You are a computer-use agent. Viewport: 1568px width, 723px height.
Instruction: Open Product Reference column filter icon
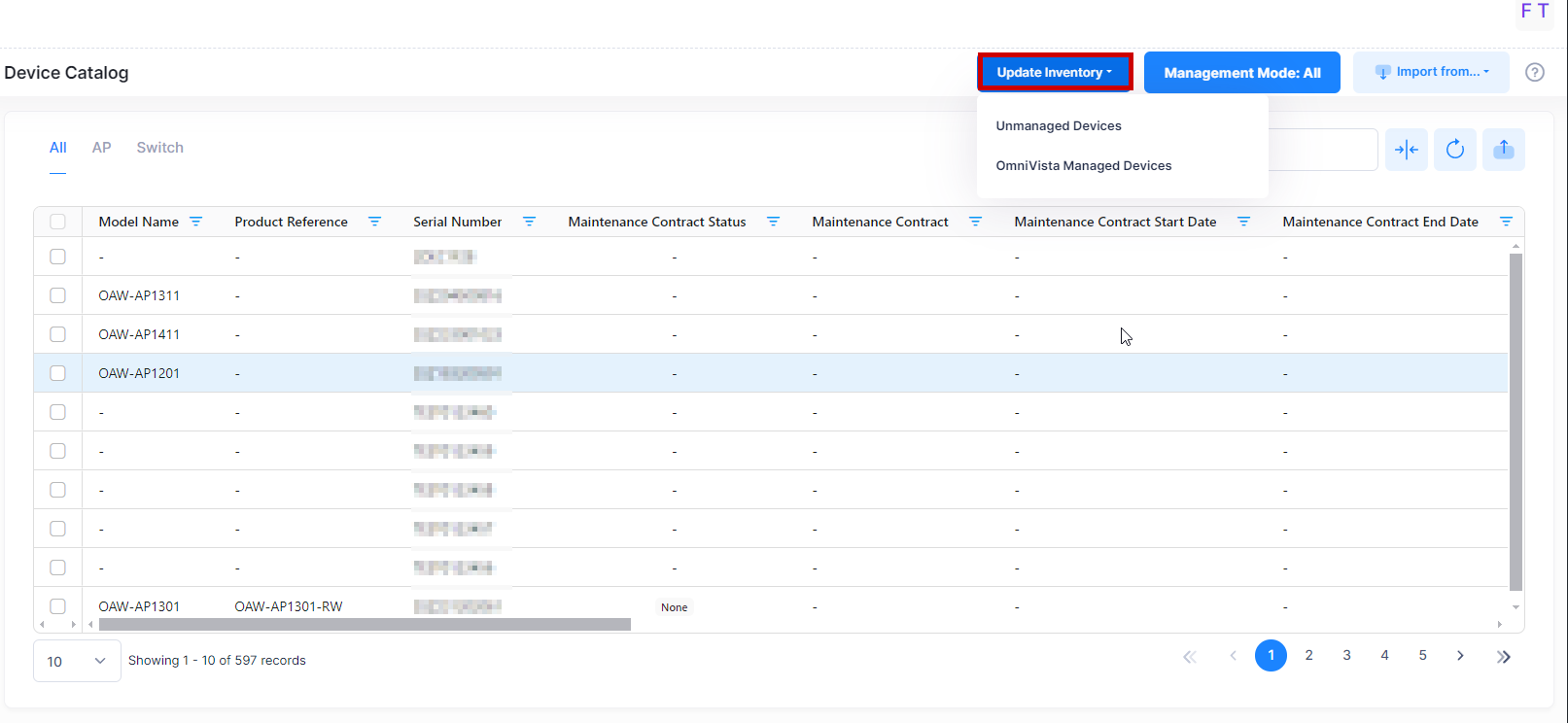(x=374, y=222)
